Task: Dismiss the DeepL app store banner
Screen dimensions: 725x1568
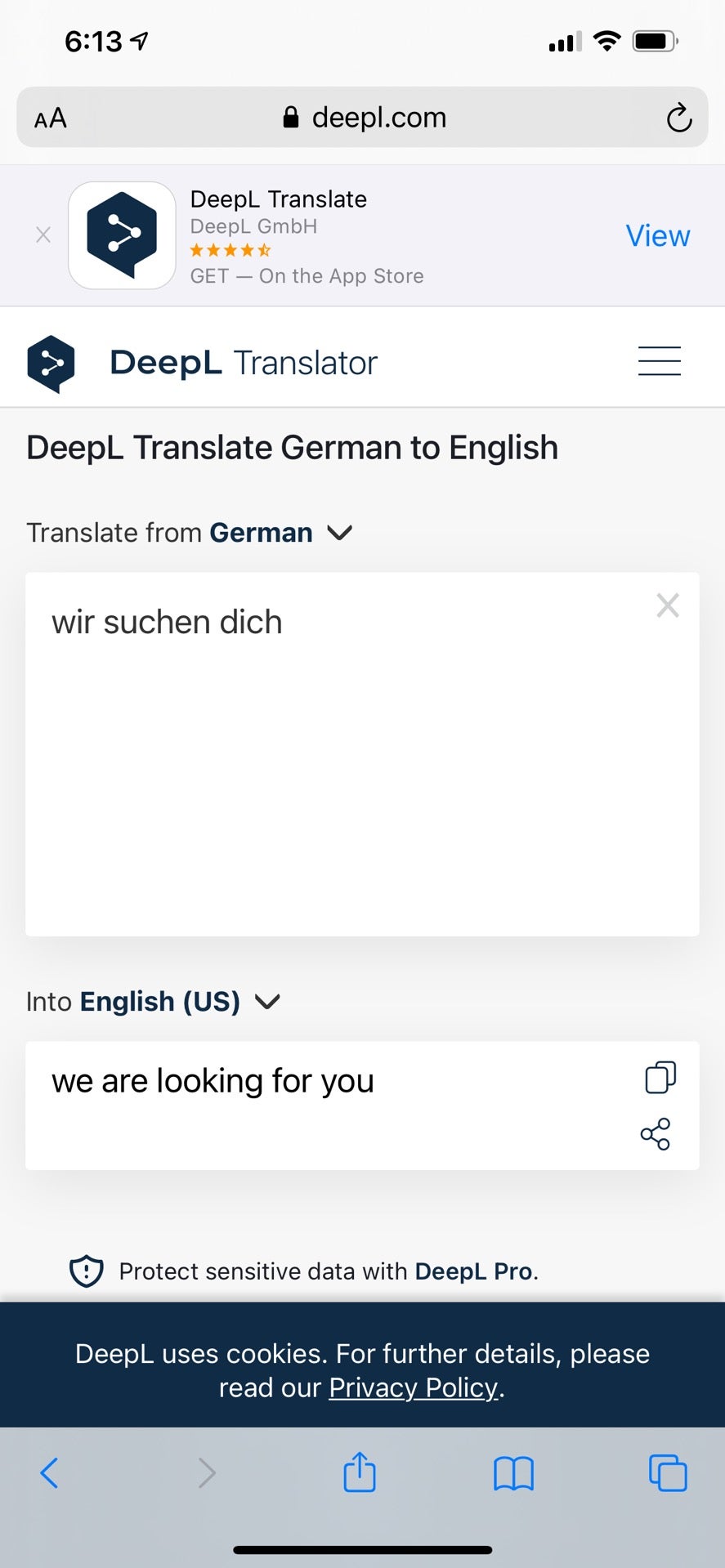Action: point(43,235)
